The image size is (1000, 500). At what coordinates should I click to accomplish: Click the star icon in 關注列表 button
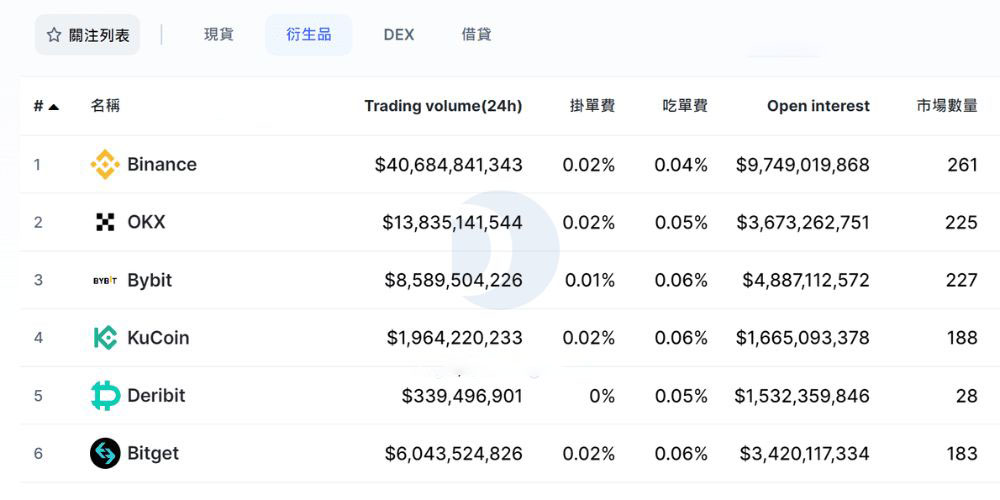(54, 35)
